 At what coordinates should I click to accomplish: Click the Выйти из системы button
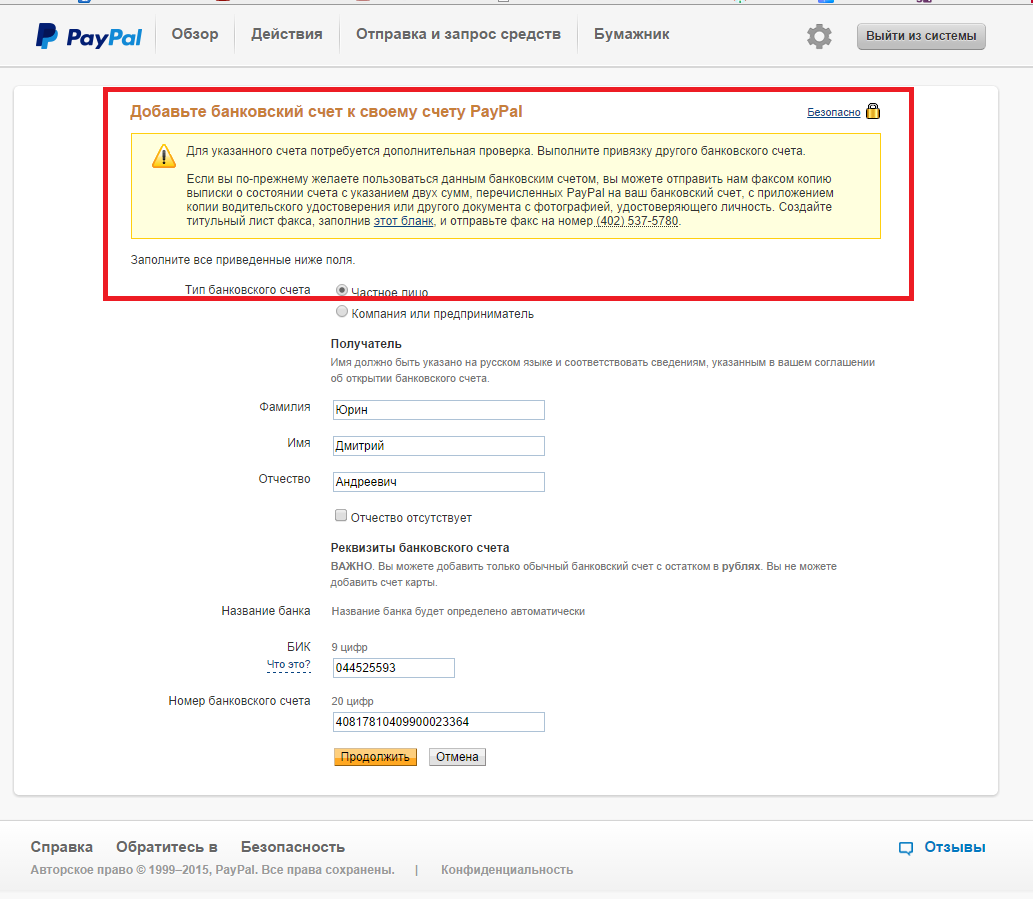[x=921, y=36]
